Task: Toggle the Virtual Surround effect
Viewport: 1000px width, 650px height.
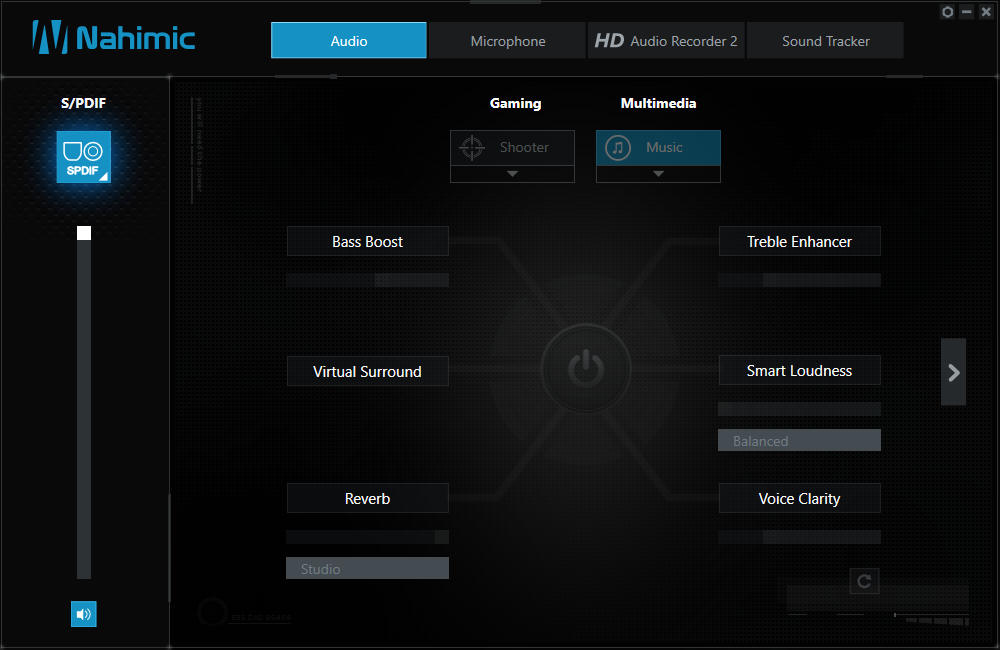Action: click(x=367, y=371)
